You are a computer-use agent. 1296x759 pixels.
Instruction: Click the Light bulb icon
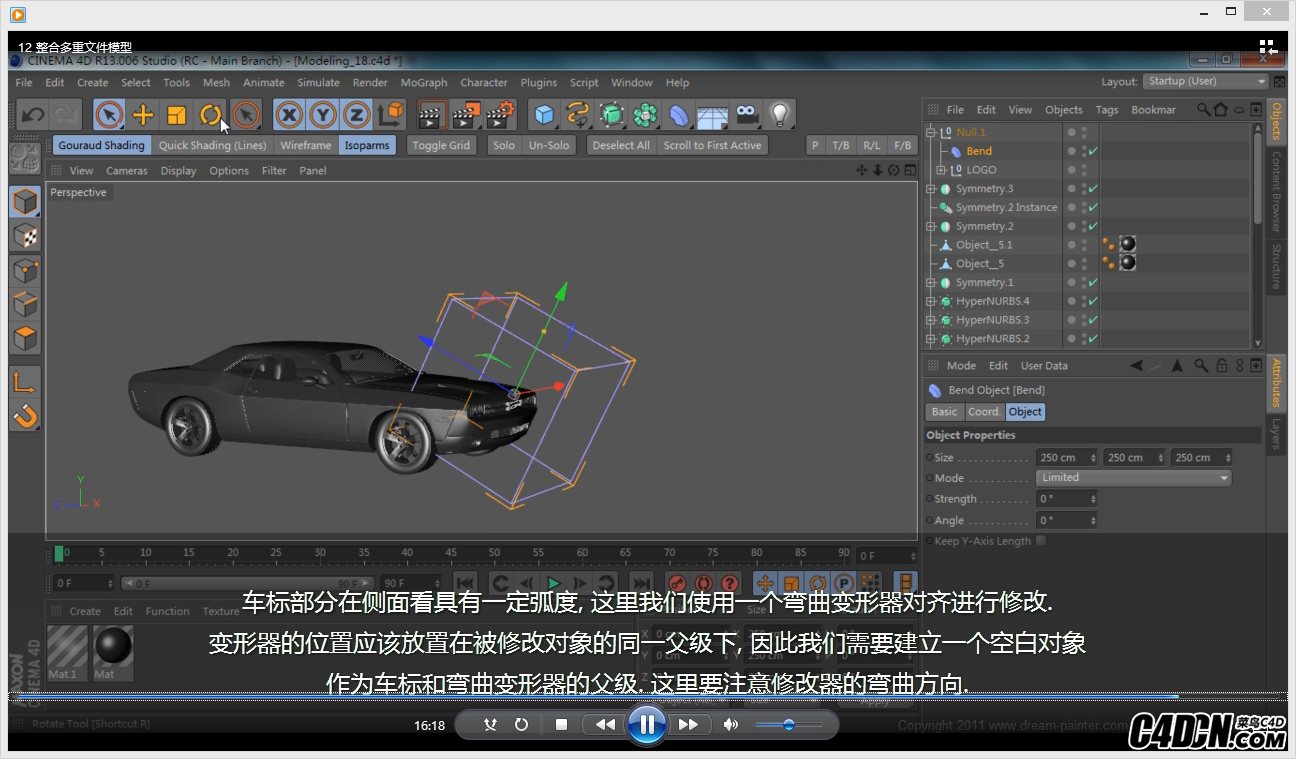(x=780, y=115)
